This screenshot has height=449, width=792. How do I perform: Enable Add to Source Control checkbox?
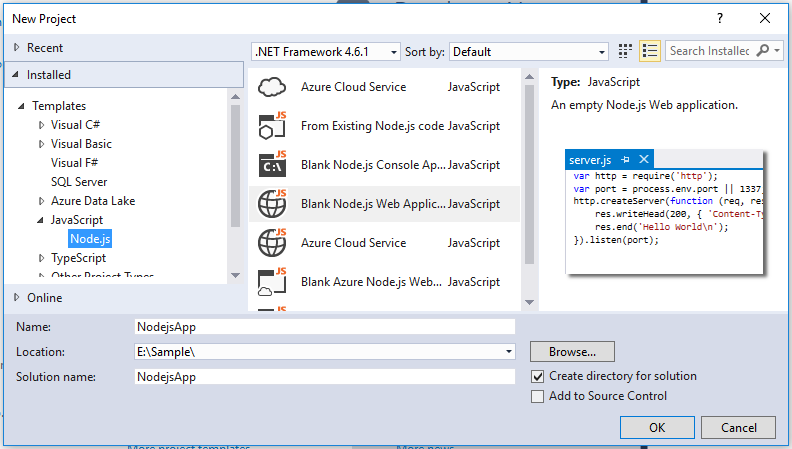click(x=537, y=396)
